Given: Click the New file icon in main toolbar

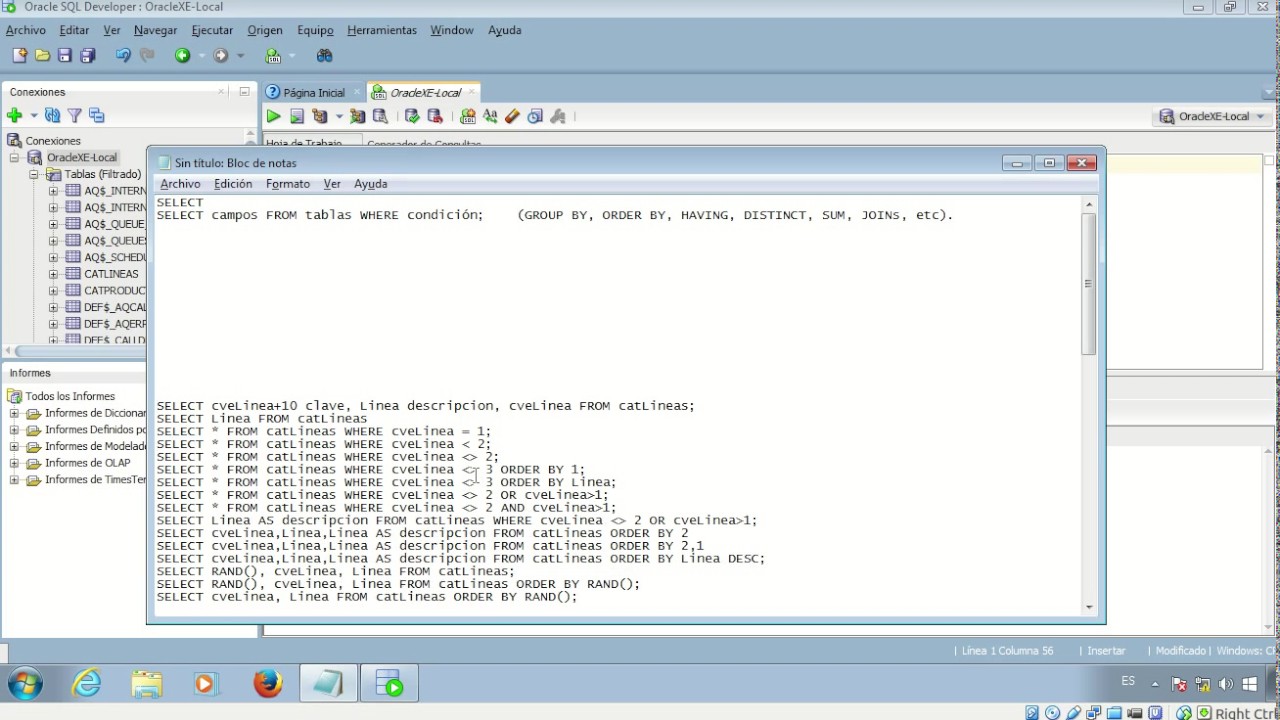Looking at the screenshot, I should (x=20, y=56).
